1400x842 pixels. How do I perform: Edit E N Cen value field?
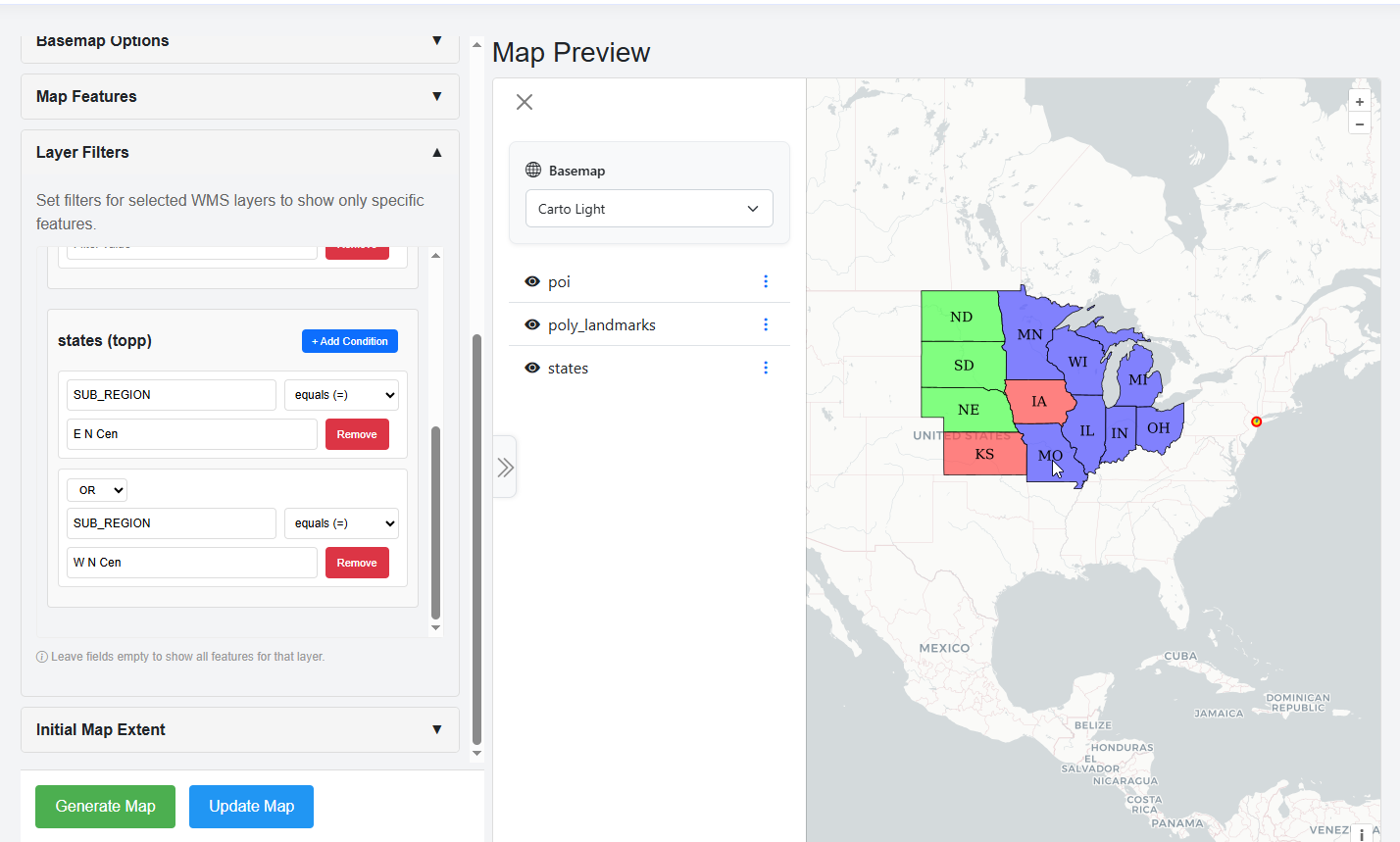[x=192, y=434]
